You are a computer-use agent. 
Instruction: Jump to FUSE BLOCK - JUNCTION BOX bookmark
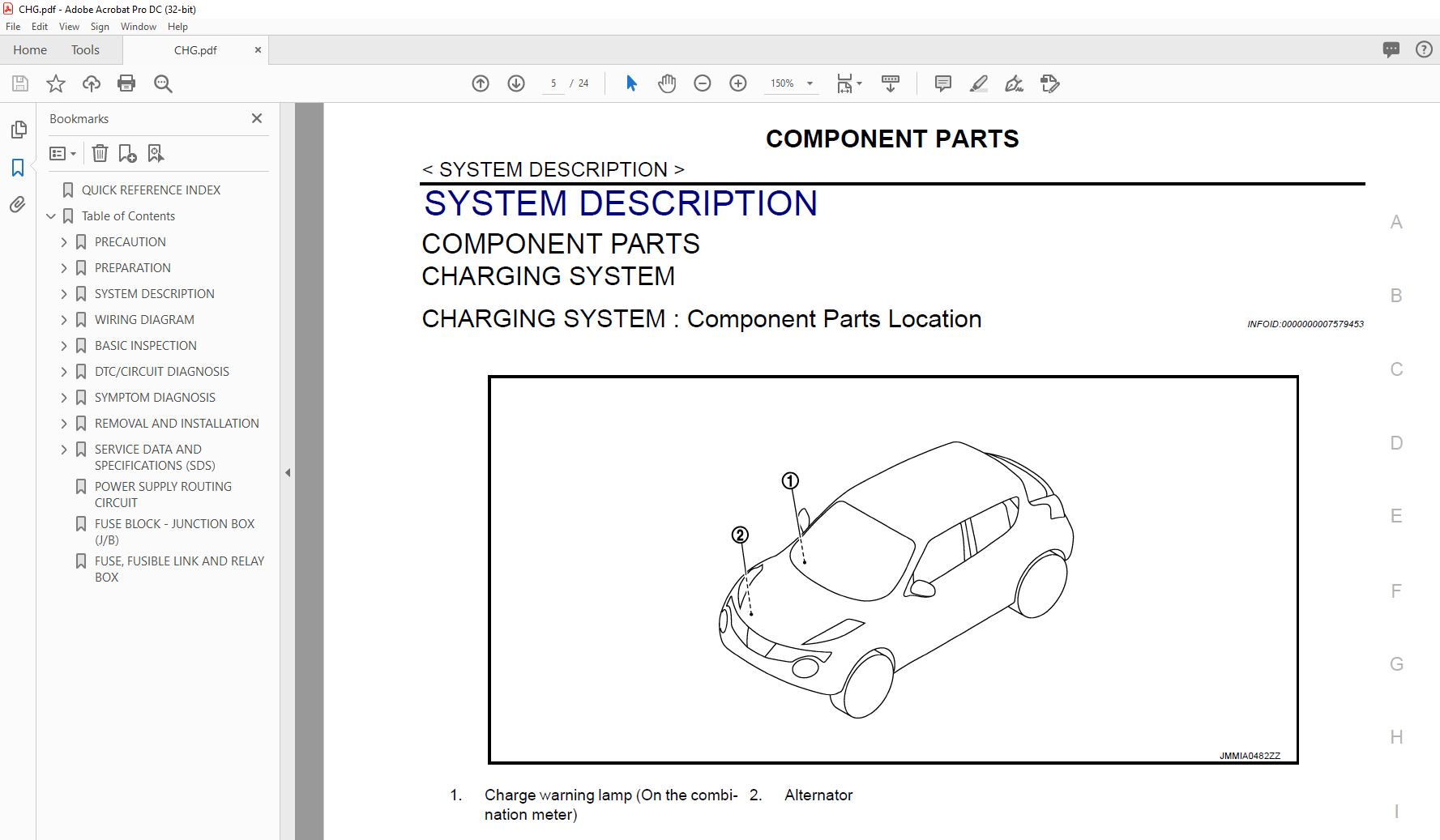coord(174,532)
